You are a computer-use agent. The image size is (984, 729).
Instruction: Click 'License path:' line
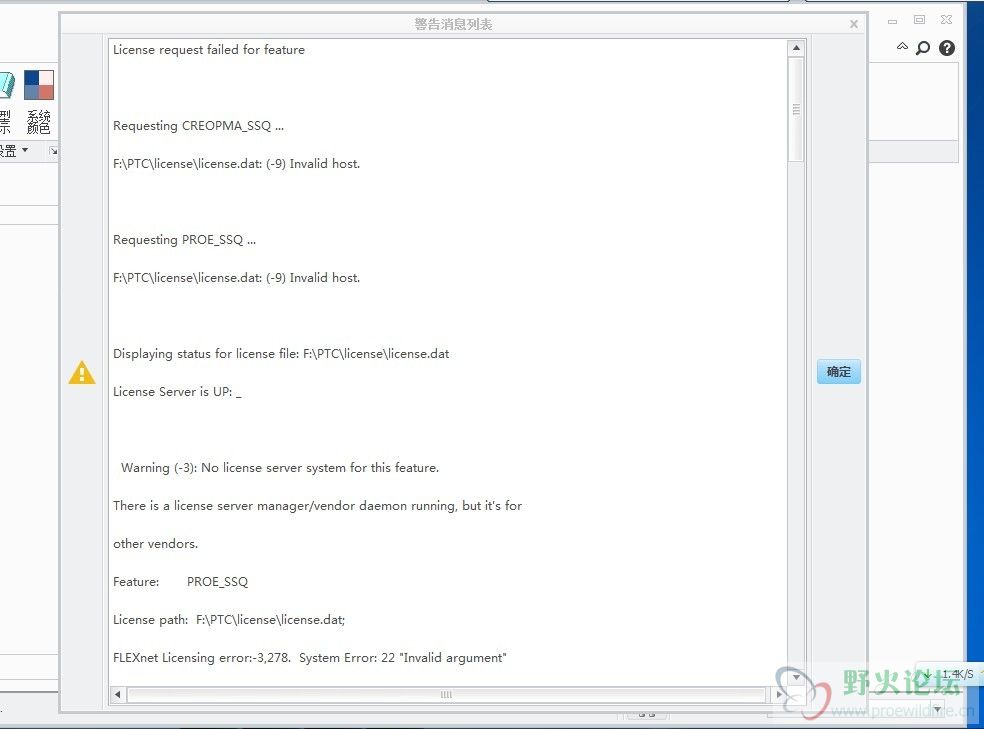229,620
